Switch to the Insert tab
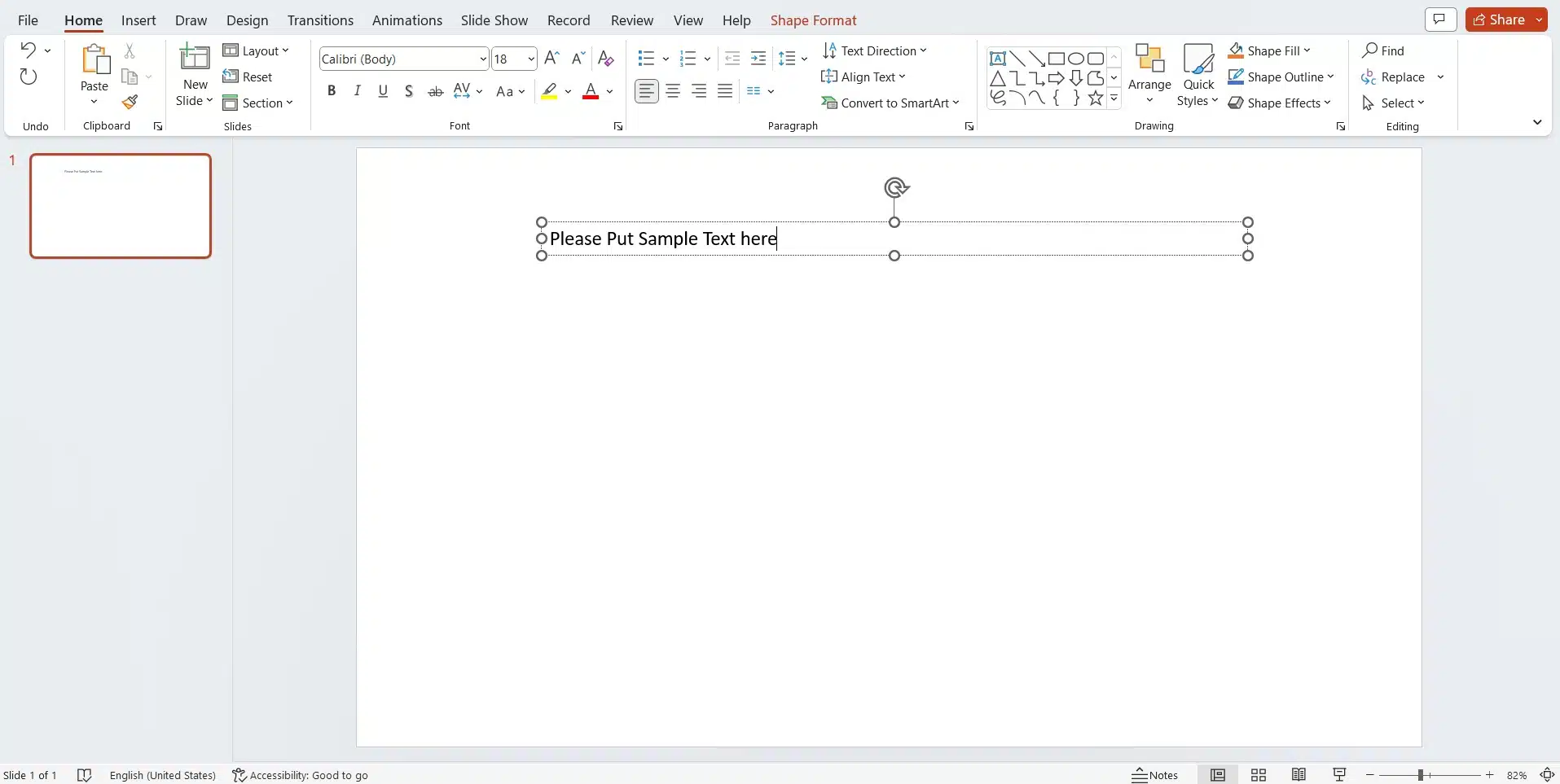This screenshot has width=1560, height=784. (x=138, y=20)
